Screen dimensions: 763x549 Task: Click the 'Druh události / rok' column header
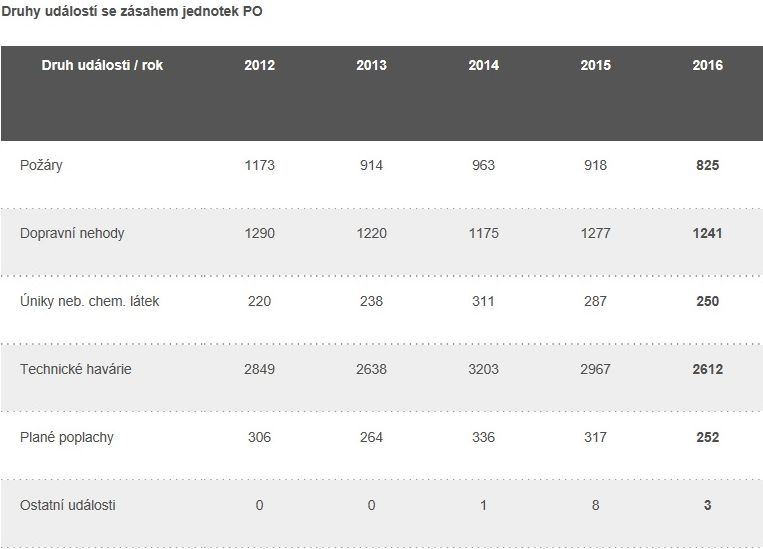(x=102, y=65)
